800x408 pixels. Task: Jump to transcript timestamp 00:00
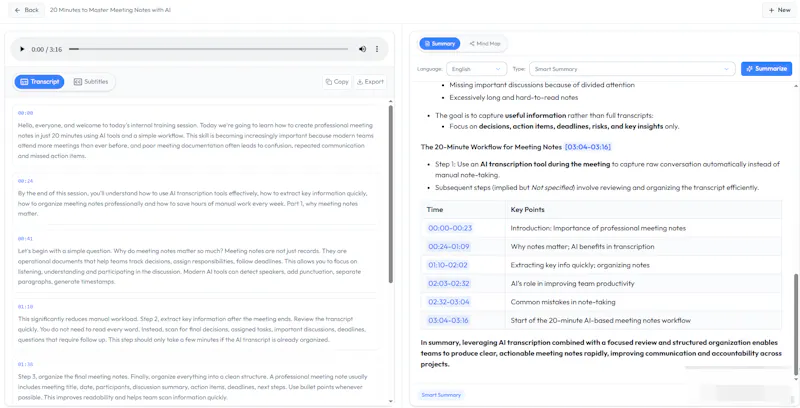pos(26,113)
